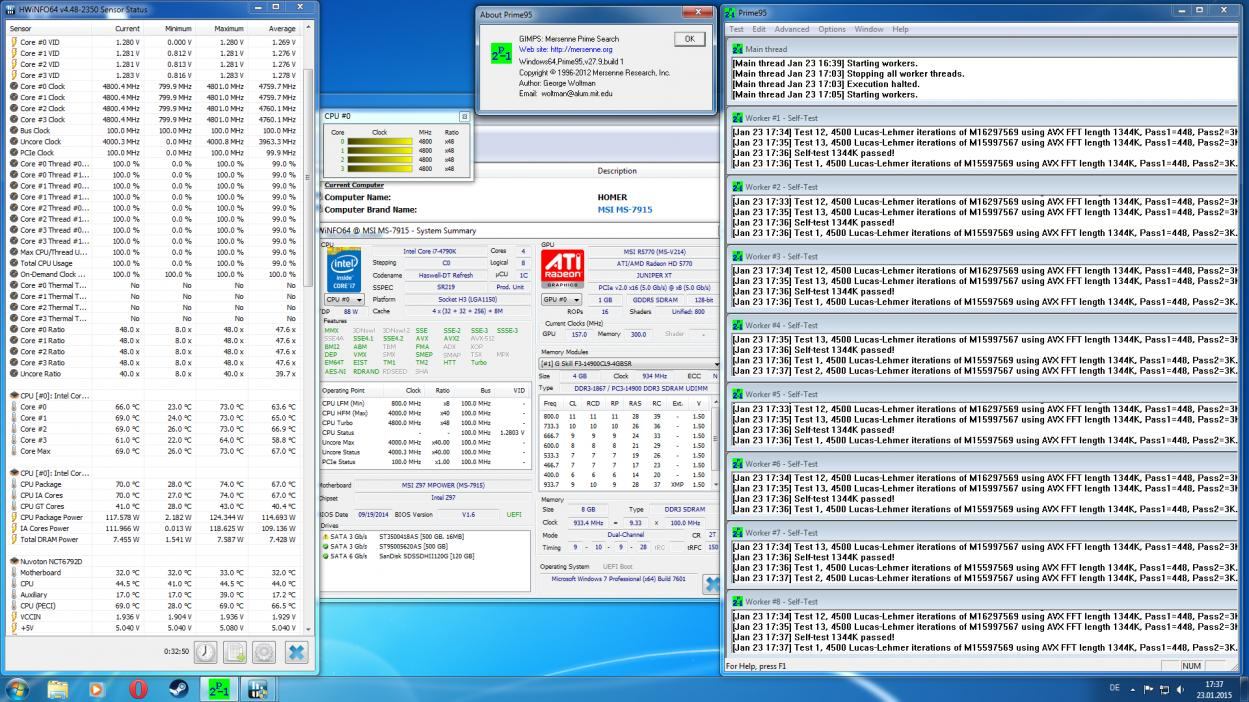Viewport: 1249px width, 702px height.
Task: Click the volume speaker tray icon
Action: 1179,689
